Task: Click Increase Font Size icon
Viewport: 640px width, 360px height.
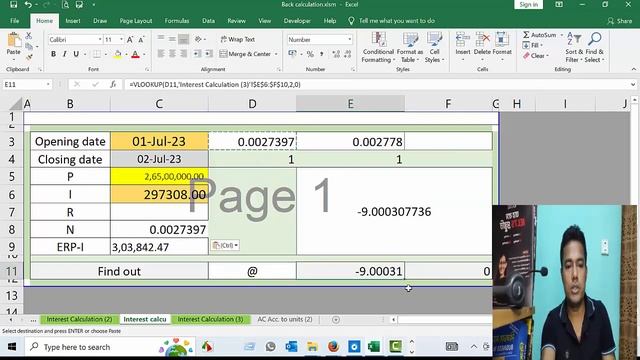Action: pos(130,40)
